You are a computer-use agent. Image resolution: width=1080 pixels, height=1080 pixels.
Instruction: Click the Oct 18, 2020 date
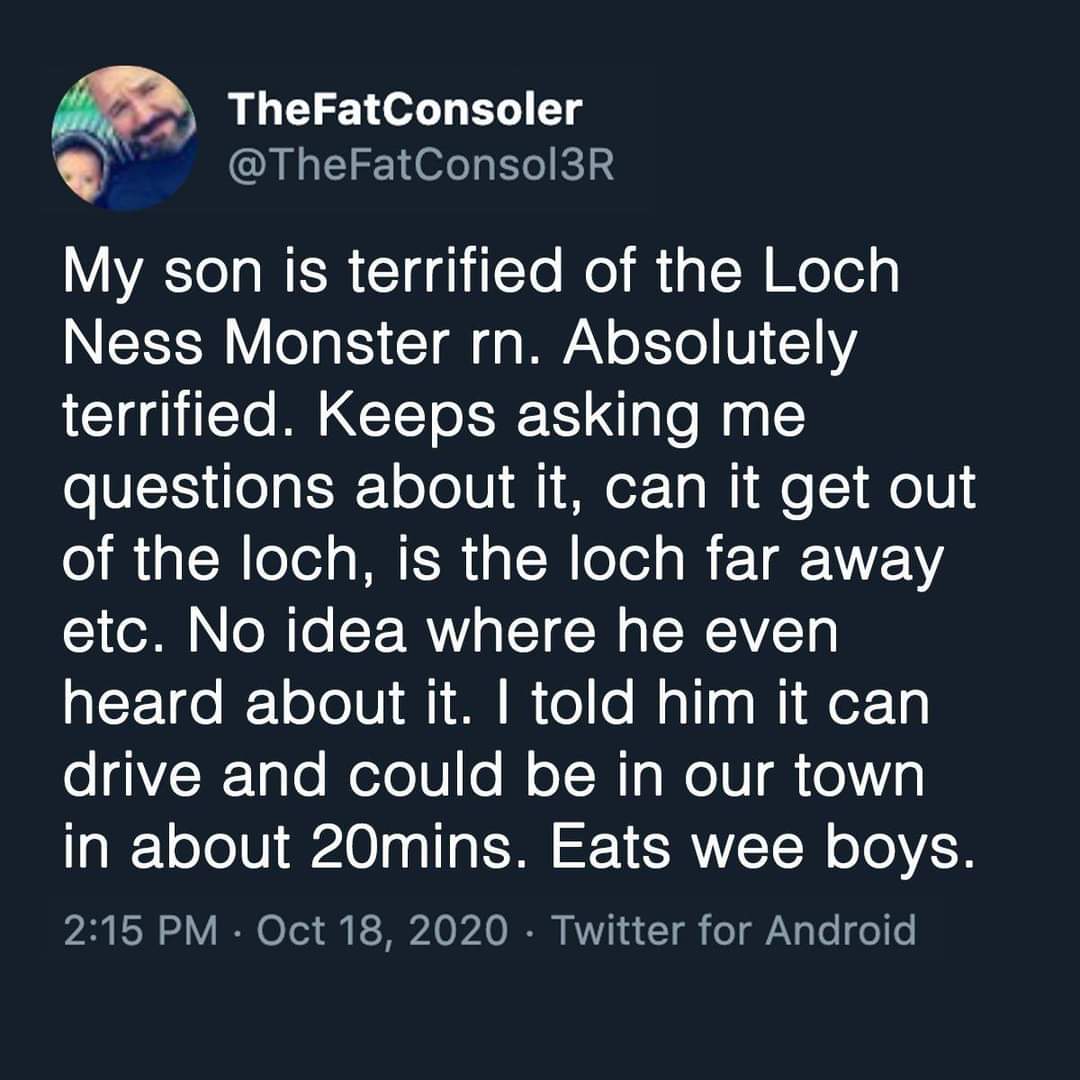tap(382, 931)
